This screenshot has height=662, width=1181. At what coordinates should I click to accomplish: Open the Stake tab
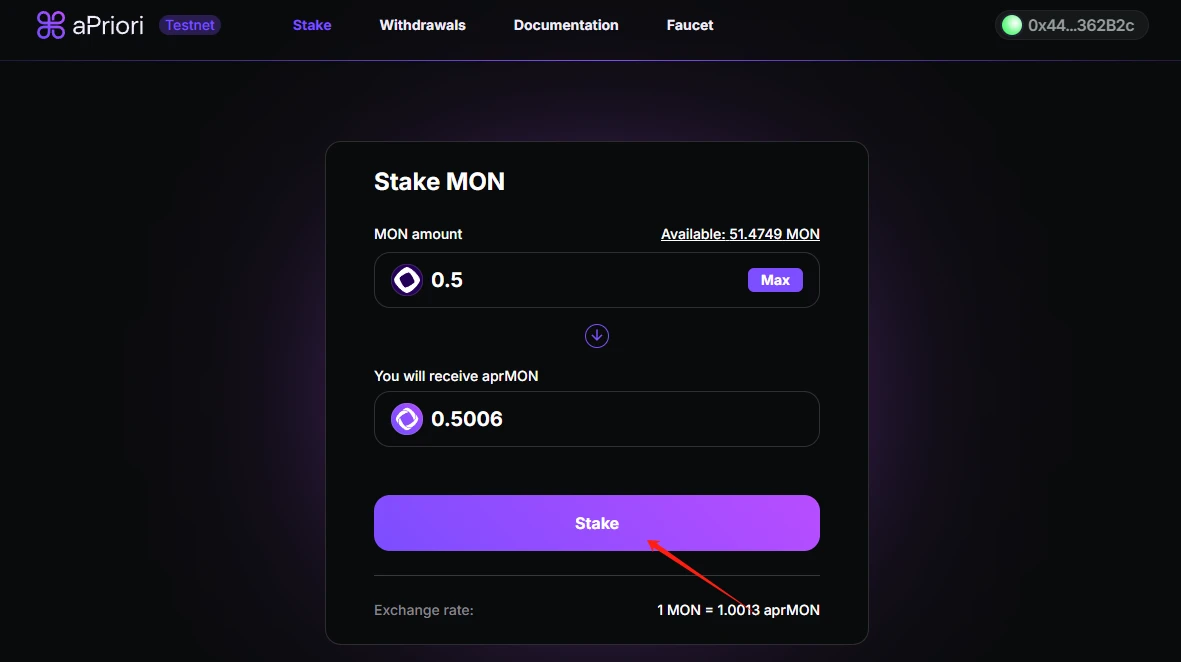pyautogui.click(x=312, y=25)
